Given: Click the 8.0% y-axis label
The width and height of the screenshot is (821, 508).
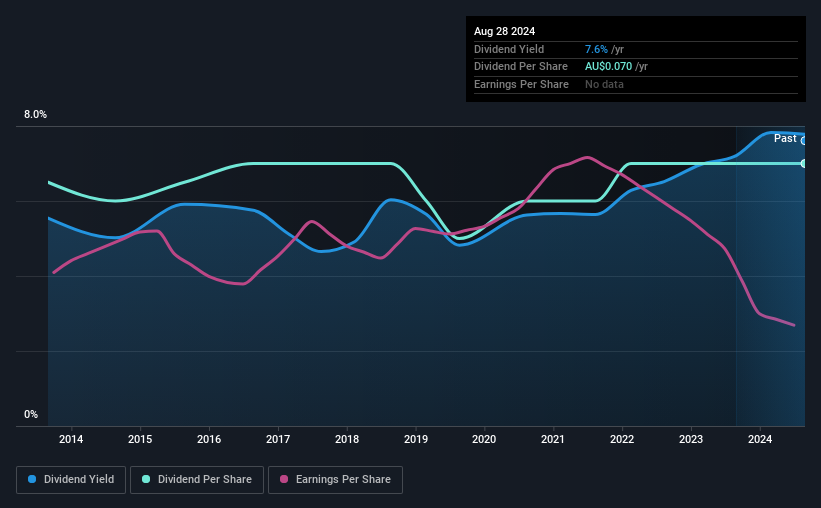Looking at the screenshot, I should pyautogui.click(x=35, y=115).
